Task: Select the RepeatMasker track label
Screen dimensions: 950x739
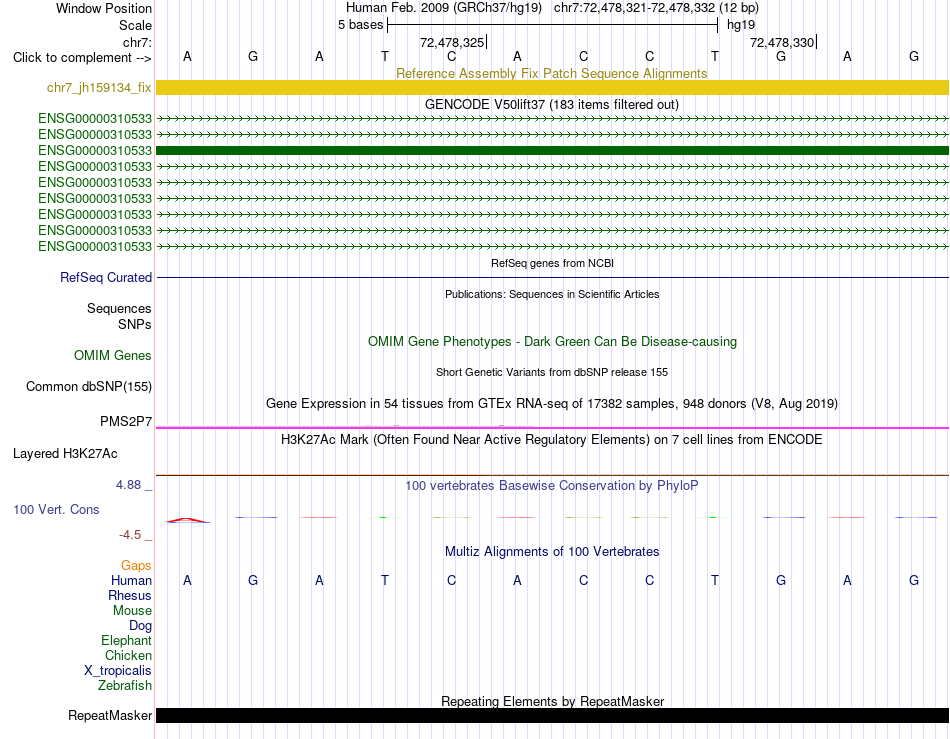Action: pyautogui.click(x=110, y=715)
